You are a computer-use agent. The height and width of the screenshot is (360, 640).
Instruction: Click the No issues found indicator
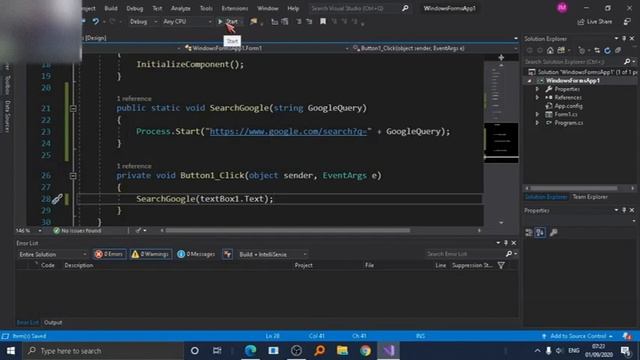coord(77,231)
